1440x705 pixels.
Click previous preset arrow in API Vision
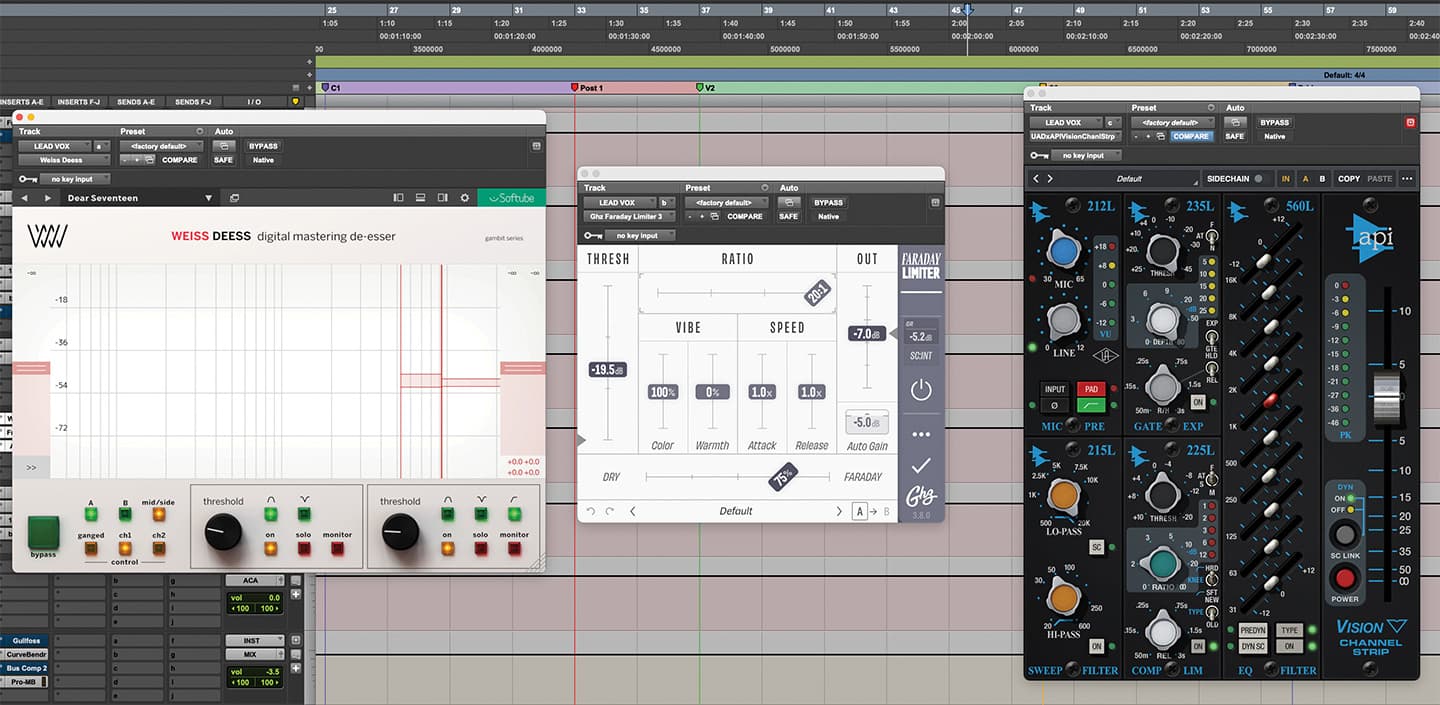click(x=1036, y=179)
